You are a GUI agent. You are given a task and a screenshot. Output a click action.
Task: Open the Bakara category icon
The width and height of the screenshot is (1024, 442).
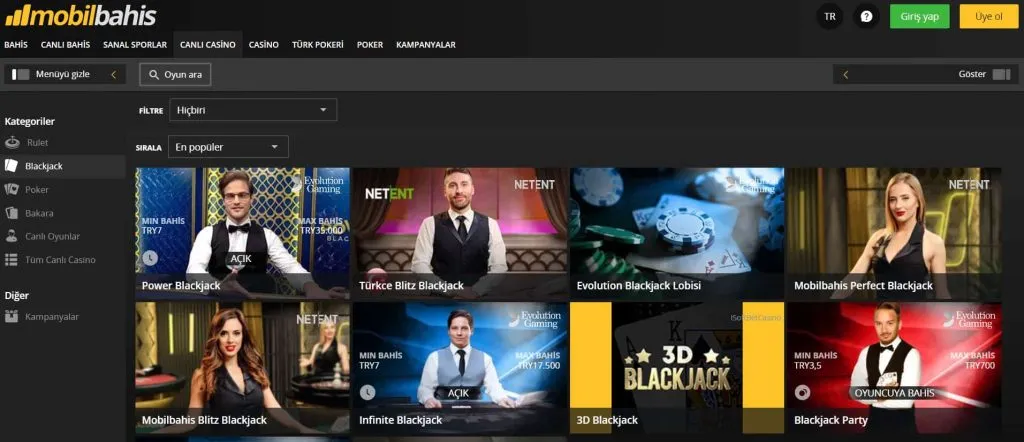tap(12, 213)
